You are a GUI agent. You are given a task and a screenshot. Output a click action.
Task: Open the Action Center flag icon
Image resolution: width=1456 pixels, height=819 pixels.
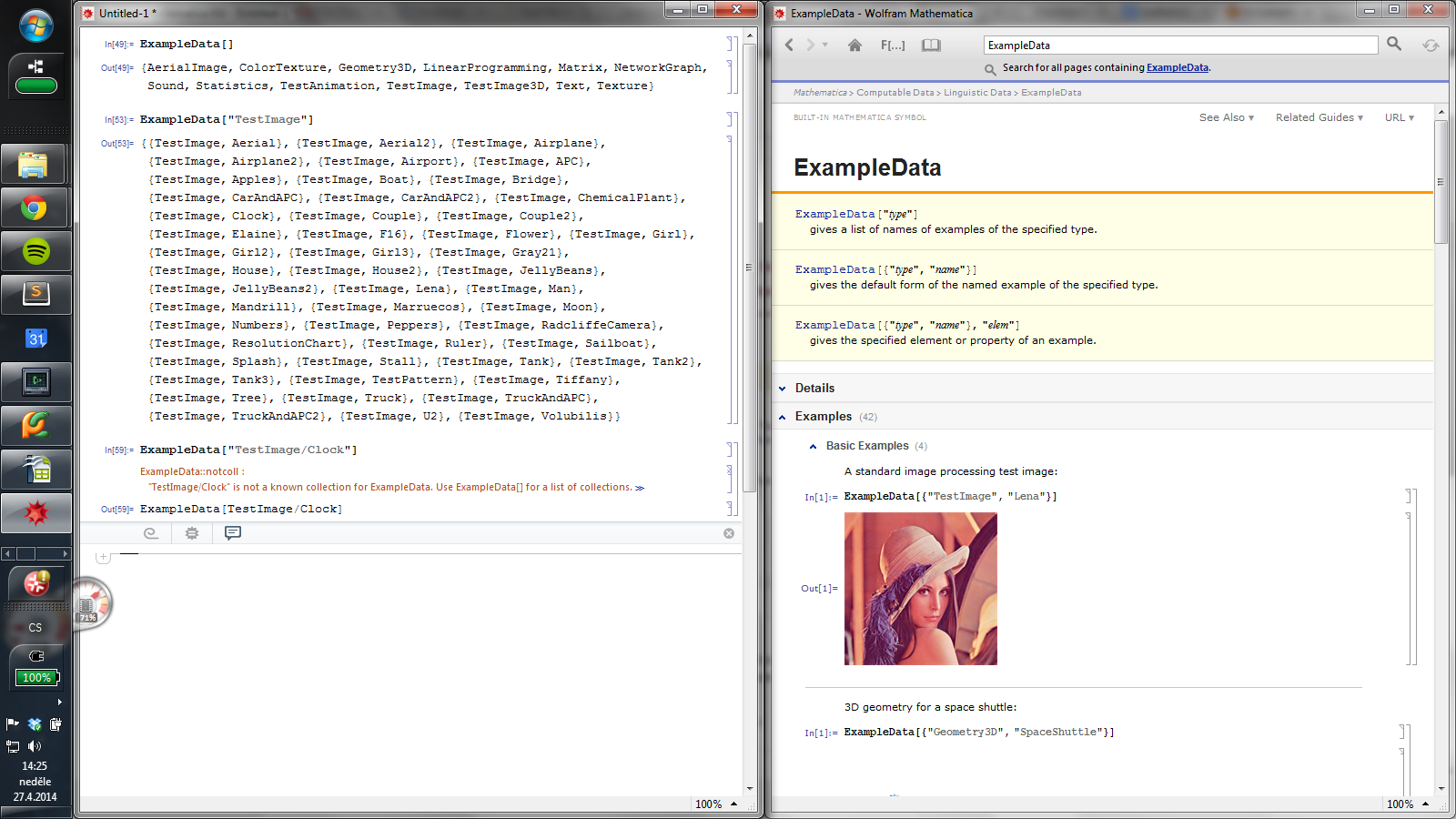[x=13, y=724]
